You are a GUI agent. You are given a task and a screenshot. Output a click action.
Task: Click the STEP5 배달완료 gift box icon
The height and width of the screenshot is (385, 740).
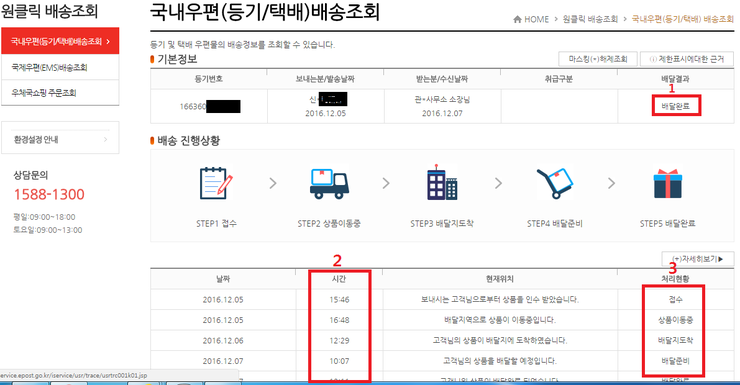(667, 183)
